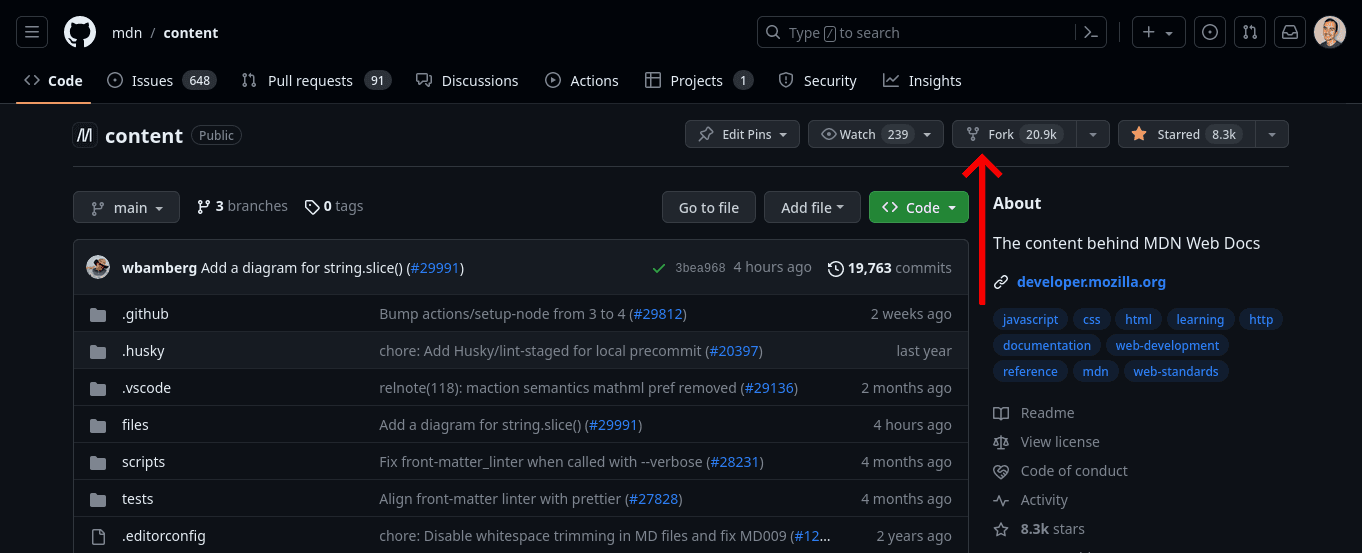Open pull request link #27828
The height and width of the screenshot is (553, 1362).
tap(653, 499)
